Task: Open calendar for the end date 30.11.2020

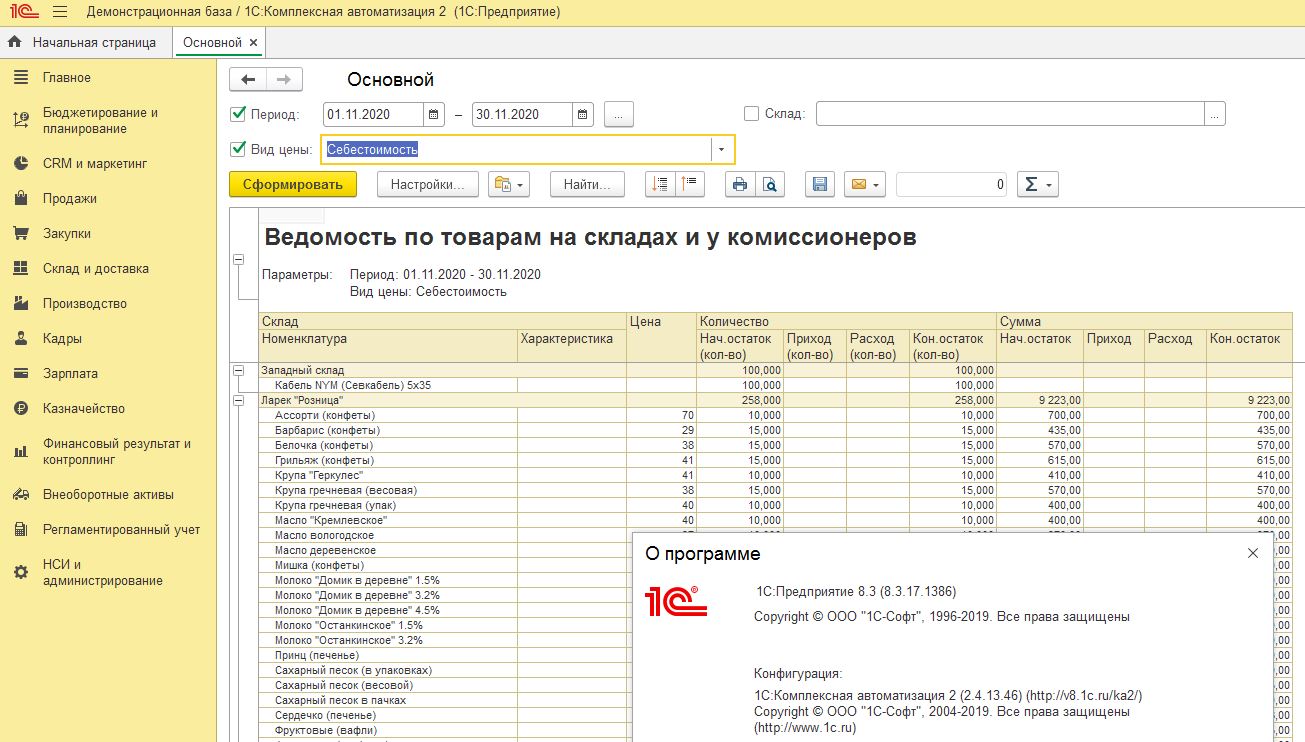Action: (583, 114)
